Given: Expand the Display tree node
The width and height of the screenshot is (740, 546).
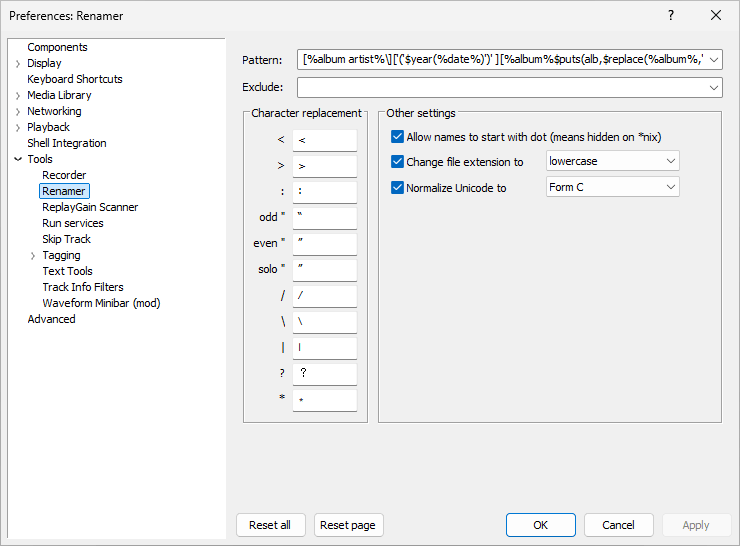Looking at the screenshot, I should (x=18, y=64).
